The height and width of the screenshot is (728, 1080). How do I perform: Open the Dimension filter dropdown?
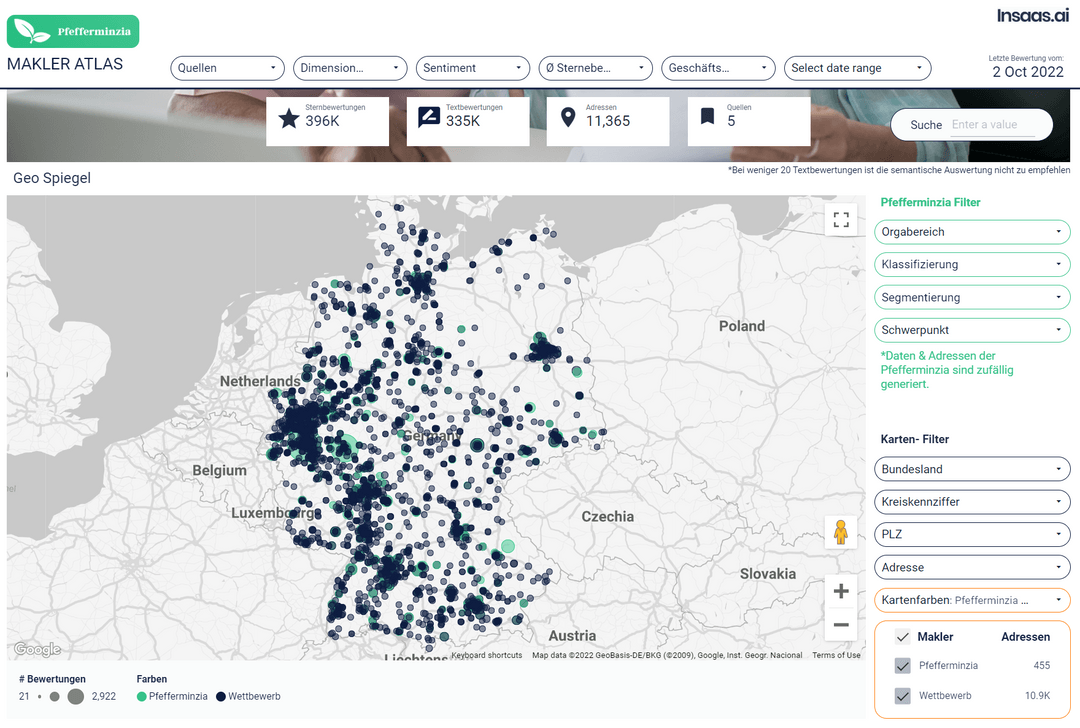tap(350, 68)
